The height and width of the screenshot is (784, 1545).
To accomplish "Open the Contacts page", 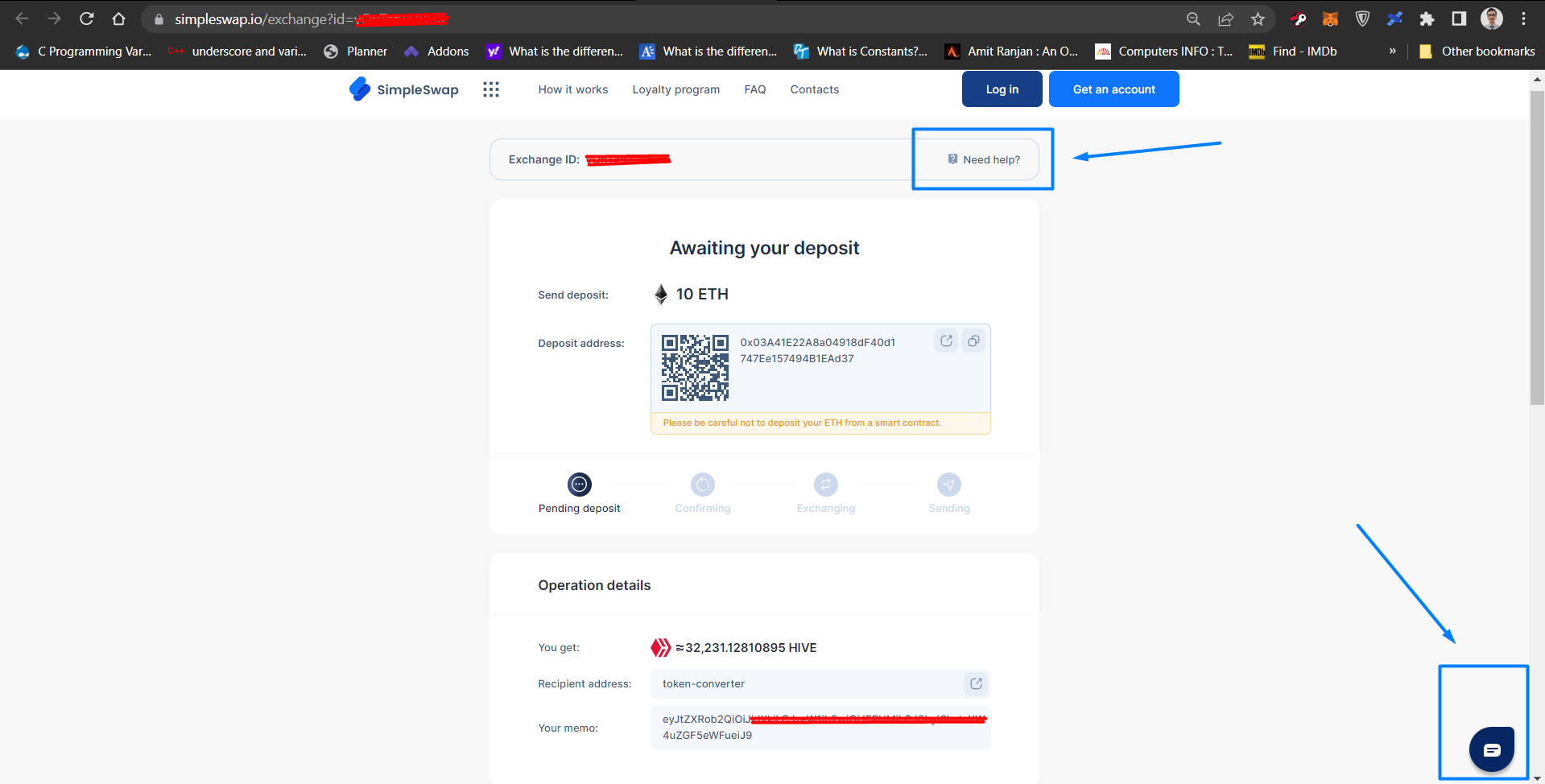I will tap(815, 89).
